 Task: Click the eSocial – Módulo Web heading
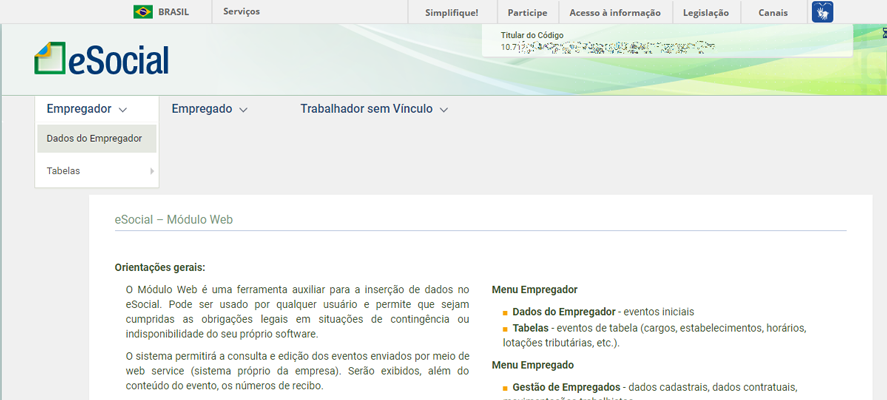pyautogui.click(x=174, y=220)
